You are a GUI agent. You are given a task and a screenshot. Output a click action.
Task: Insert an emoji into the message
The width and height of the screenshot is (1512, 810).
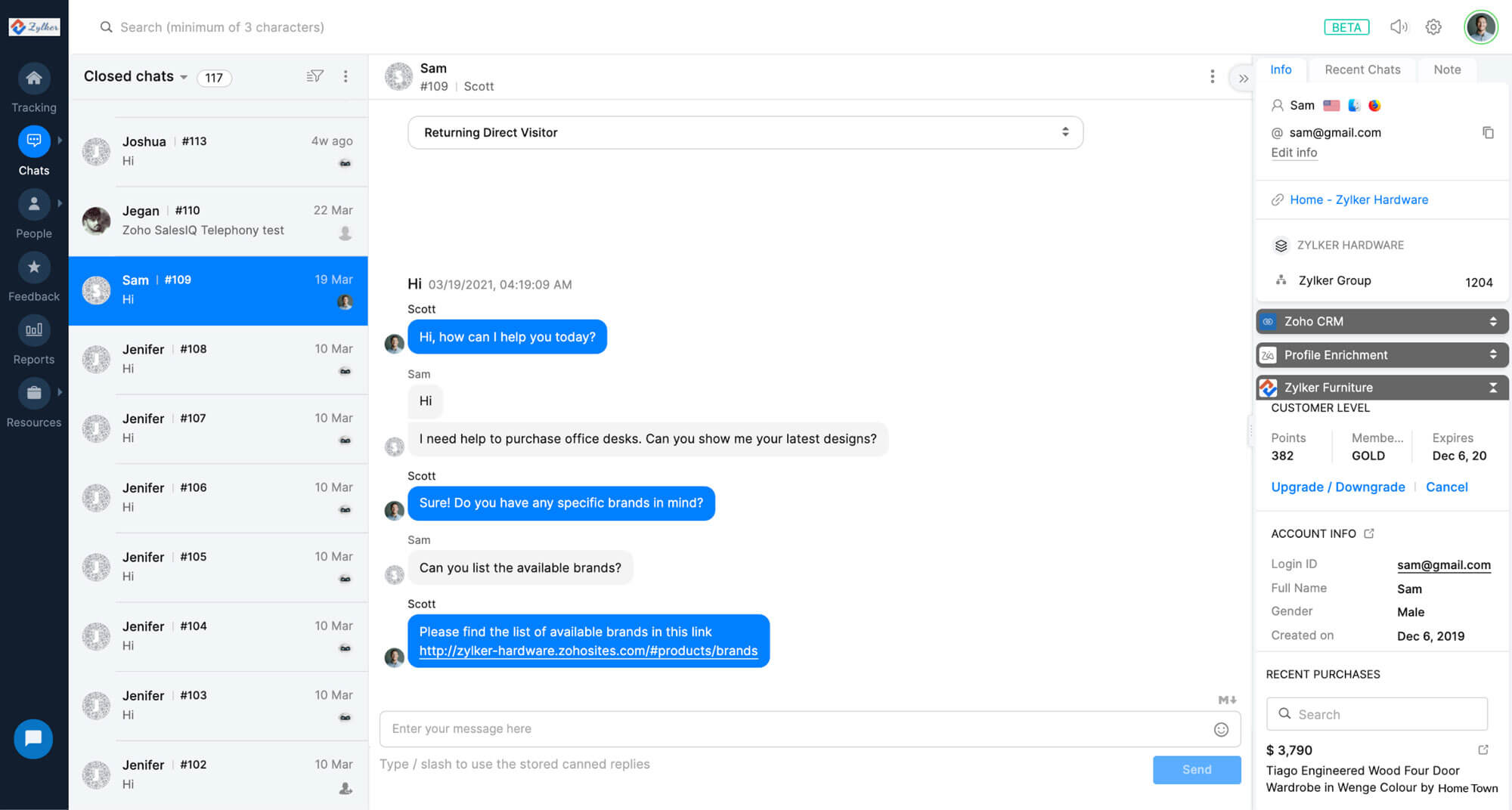1221,730
